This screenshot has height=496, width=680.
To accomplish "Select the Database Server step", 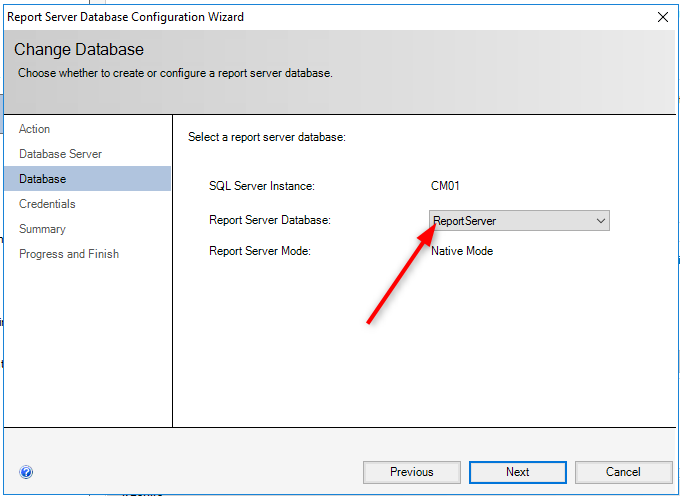I will pos(60,154).
